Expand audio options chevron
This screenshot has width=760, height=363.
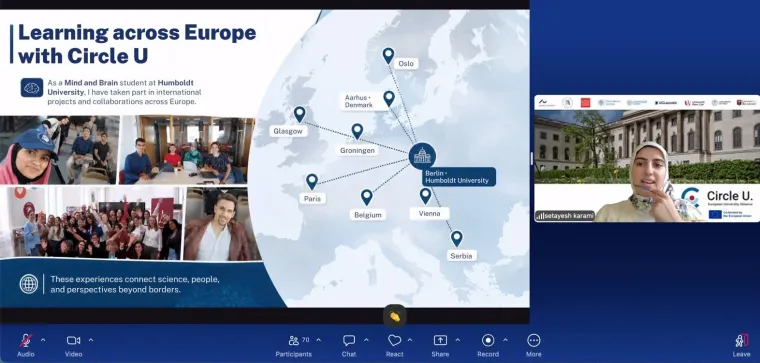click(43, 340)
